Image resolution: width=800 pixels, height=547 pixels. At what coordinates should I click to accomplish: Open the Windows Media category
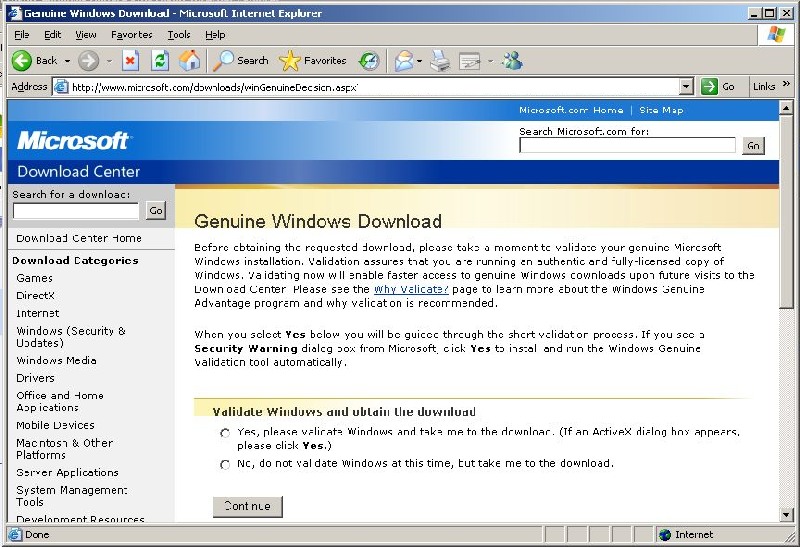56,360
